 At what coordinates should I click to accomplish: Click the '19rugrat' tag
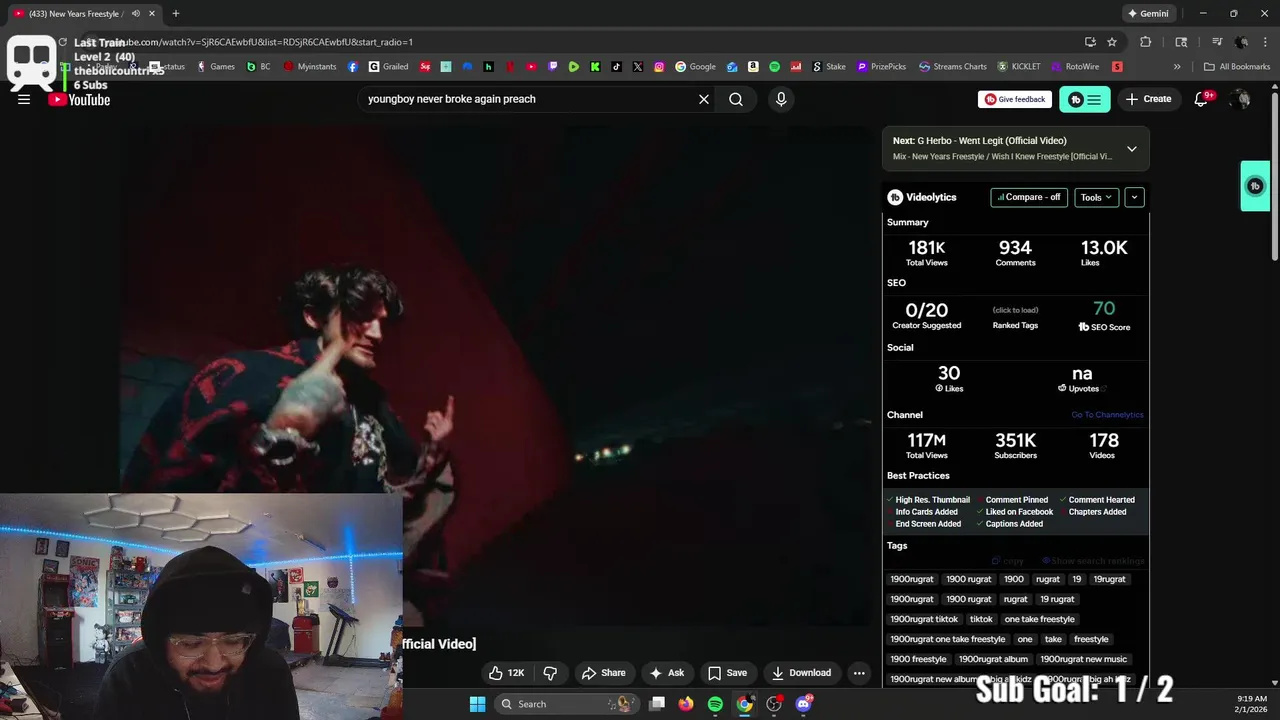[1109, 579]
